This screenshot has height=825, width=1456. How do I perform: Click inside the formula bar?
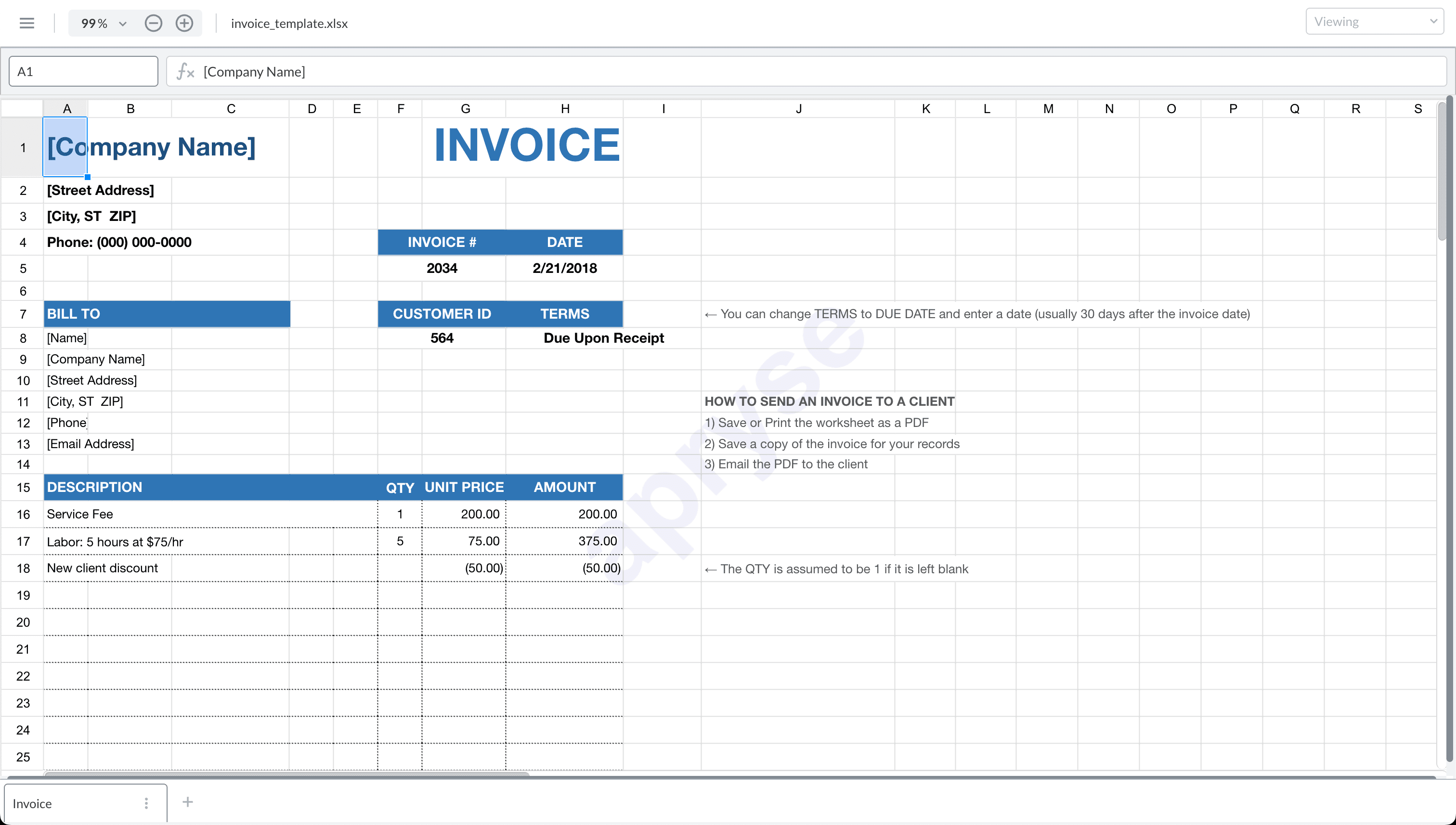(510, 71)
